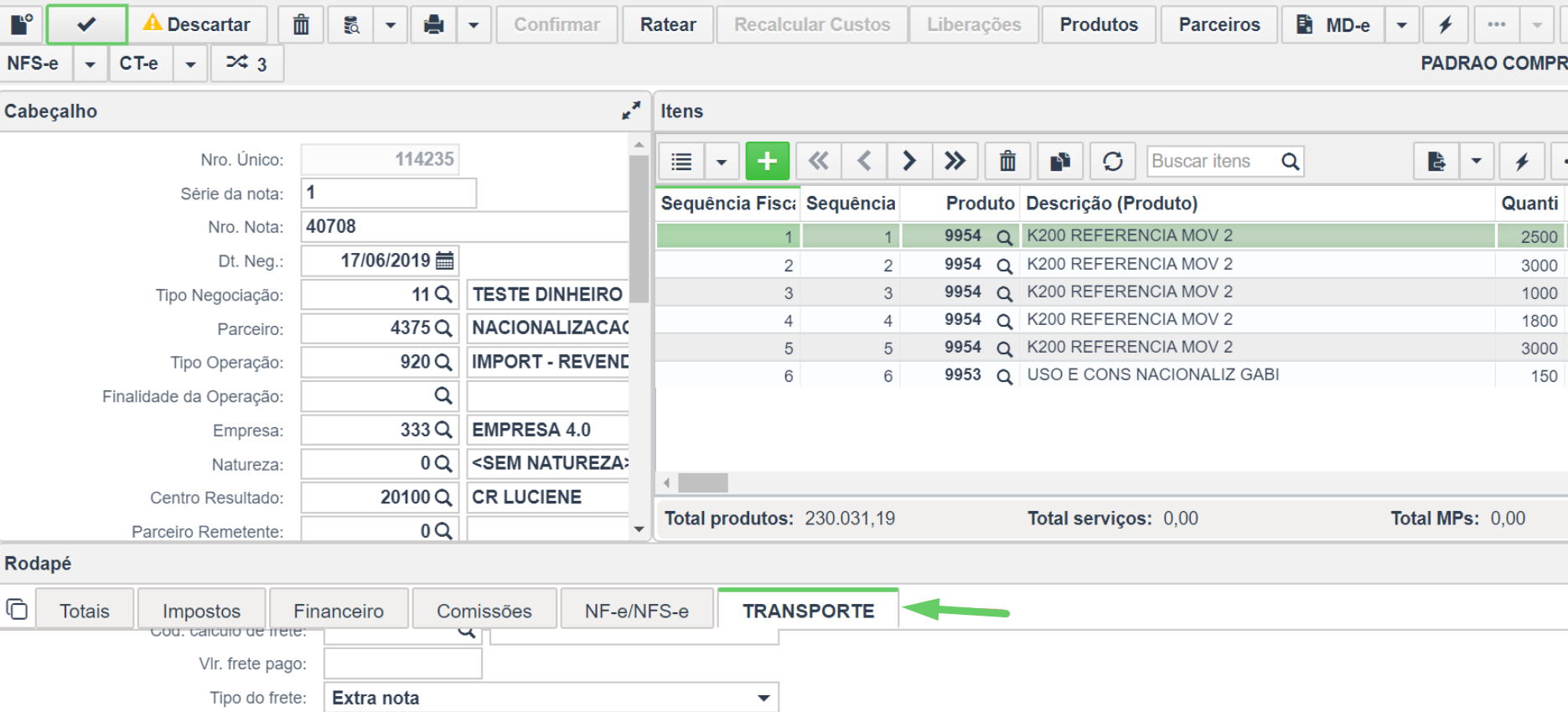Click the Ratear button
The width and height of the screenshot is (1568, 712).
coord(668,24)
